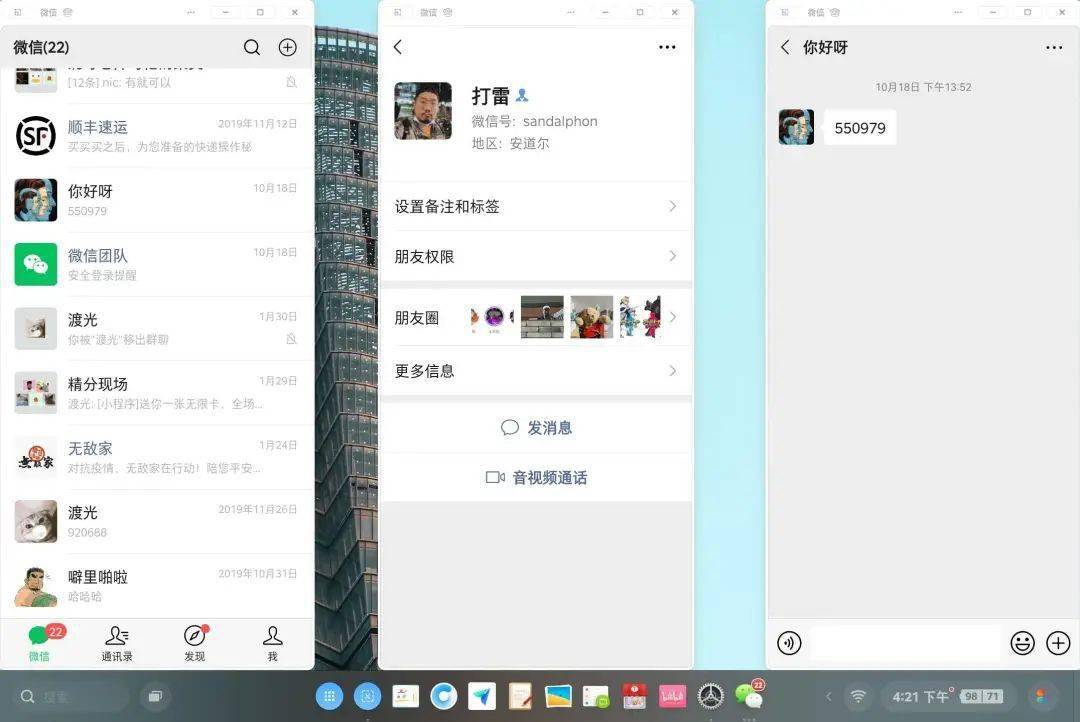Open the voice input icon in chat
The image size is (1080, 722).
789,643
